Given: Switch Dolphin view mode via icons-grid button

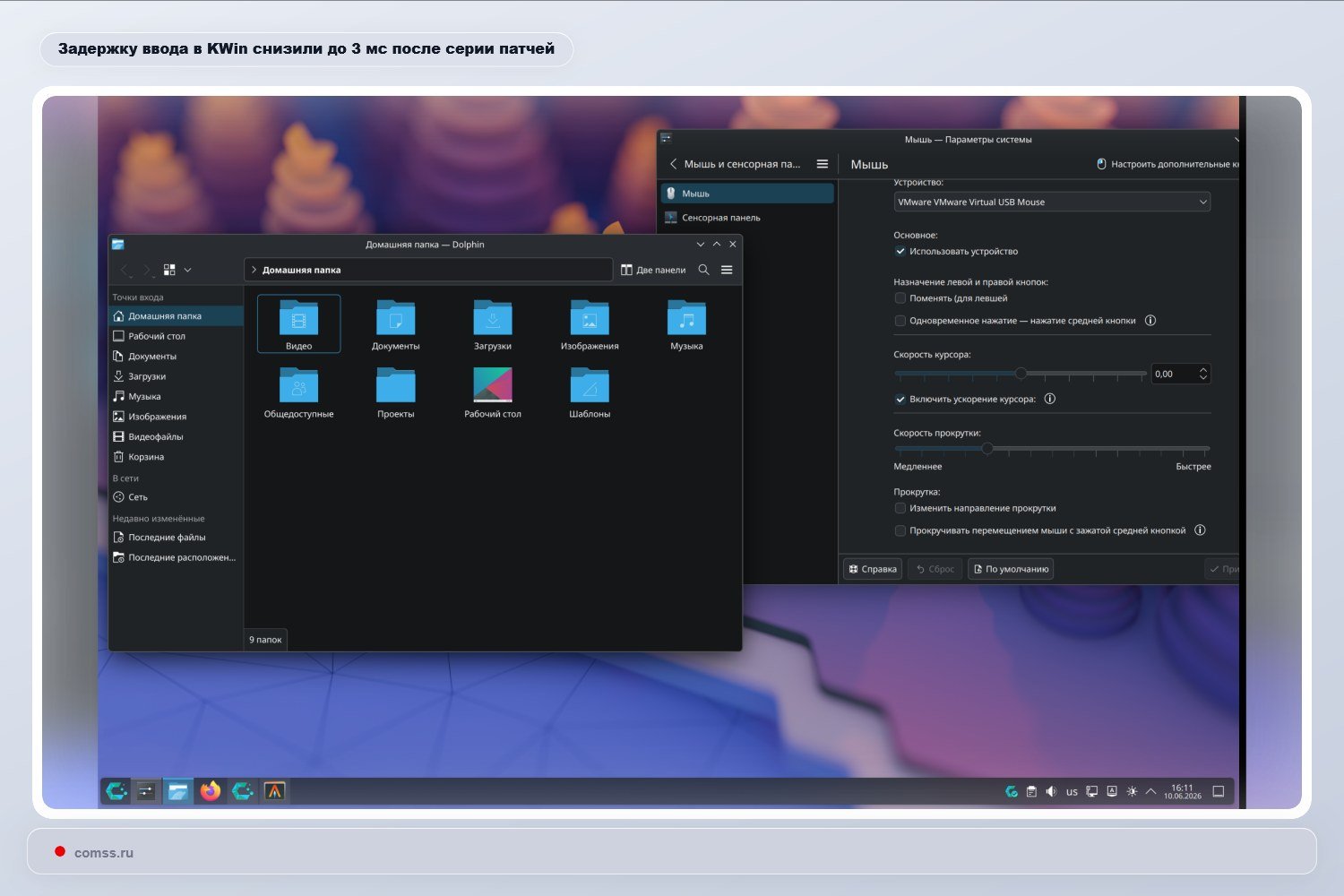Looking at the screenshot, I should pos(169,270).
